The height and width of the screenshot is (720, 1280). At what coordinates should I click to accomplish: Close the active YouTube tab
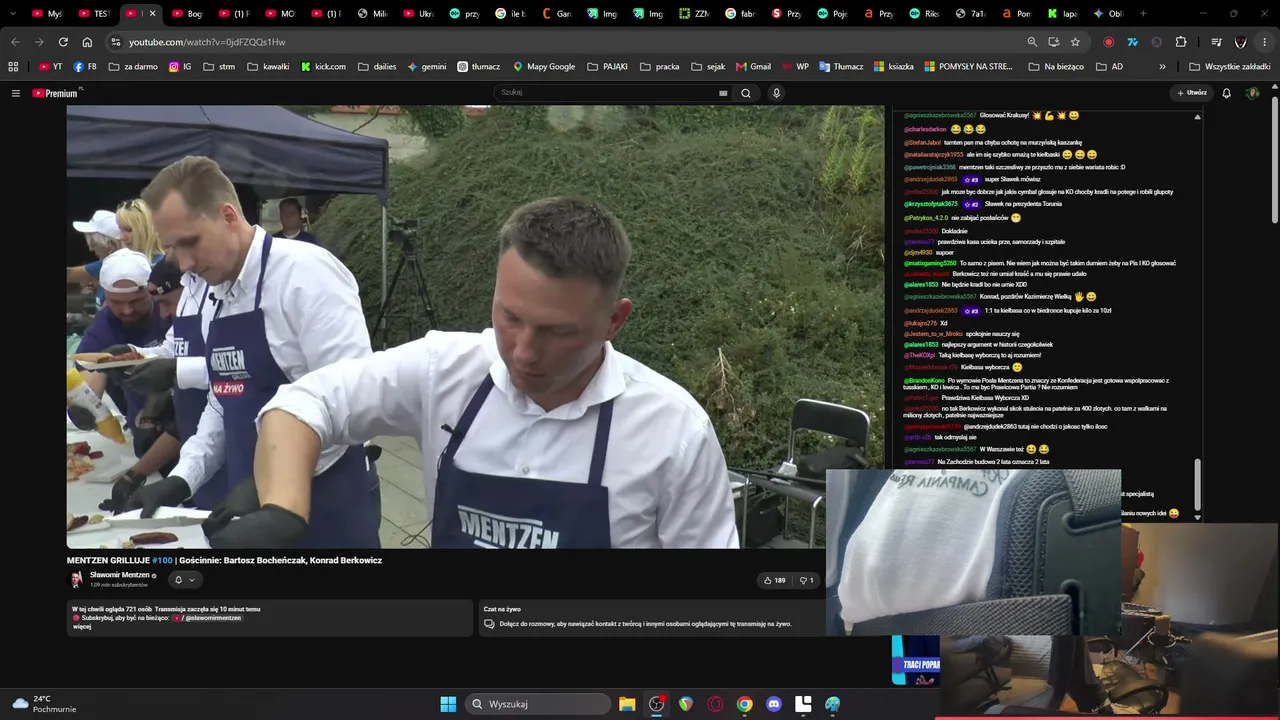point(152,14)
